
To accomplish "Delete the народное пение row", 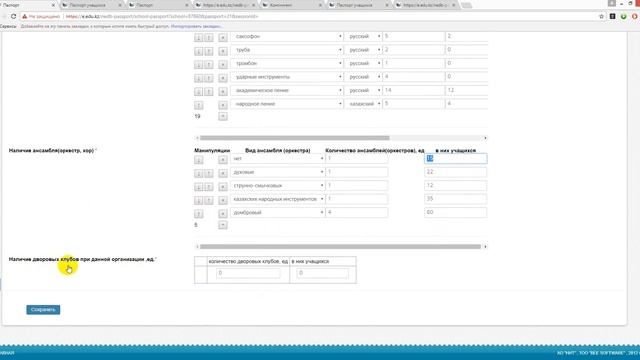I will click(222, 105).
